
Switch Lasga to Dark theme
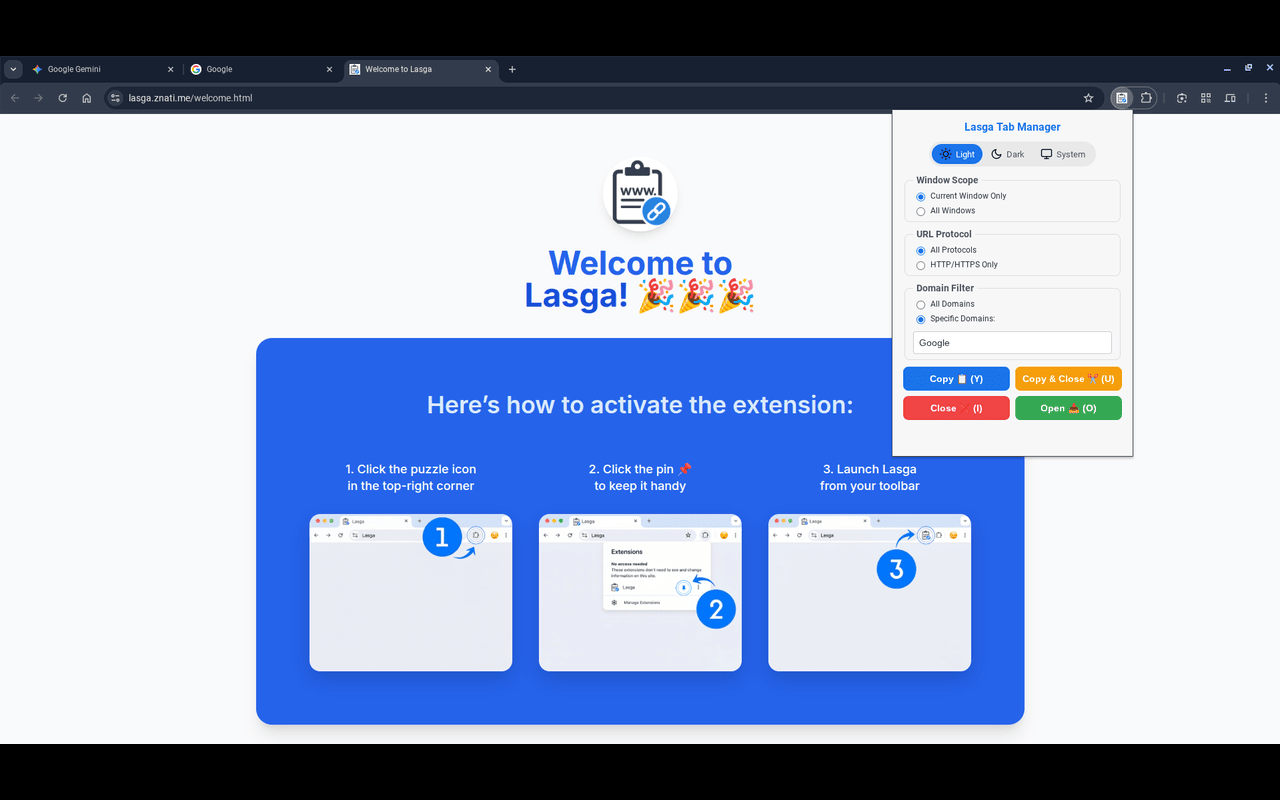pos(1008,154)
